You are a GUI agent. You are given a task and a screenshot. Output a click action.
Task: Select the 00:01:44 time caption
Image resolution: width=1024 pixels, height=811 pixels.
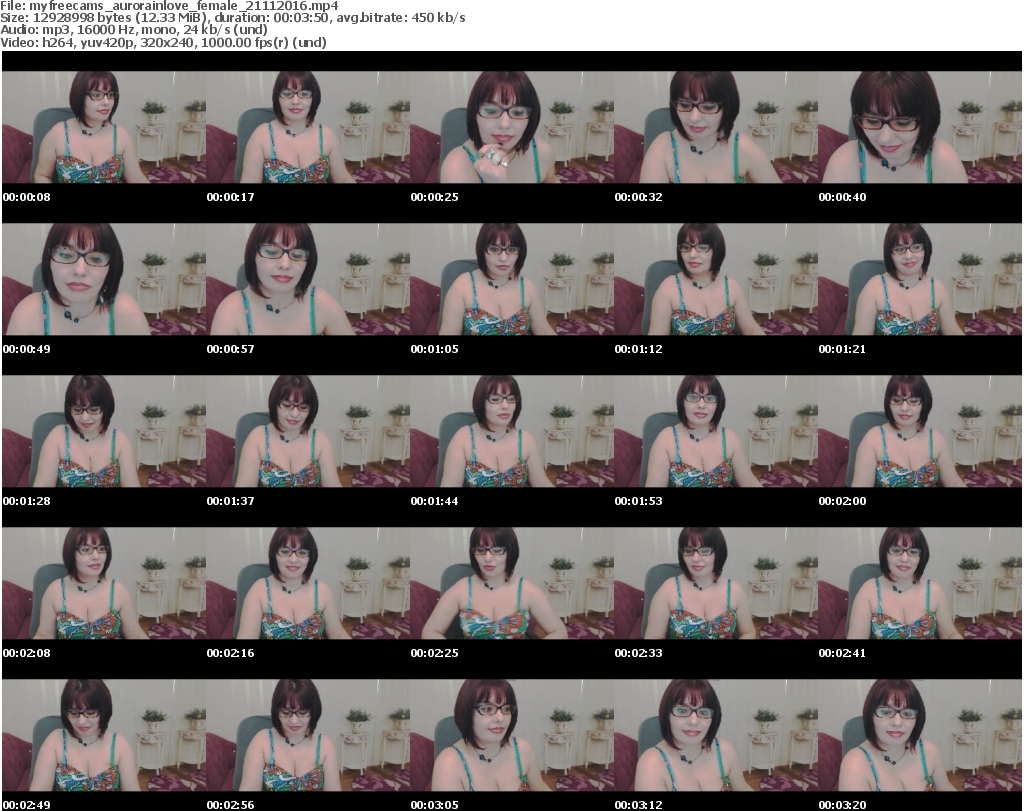tap(434, 501)
